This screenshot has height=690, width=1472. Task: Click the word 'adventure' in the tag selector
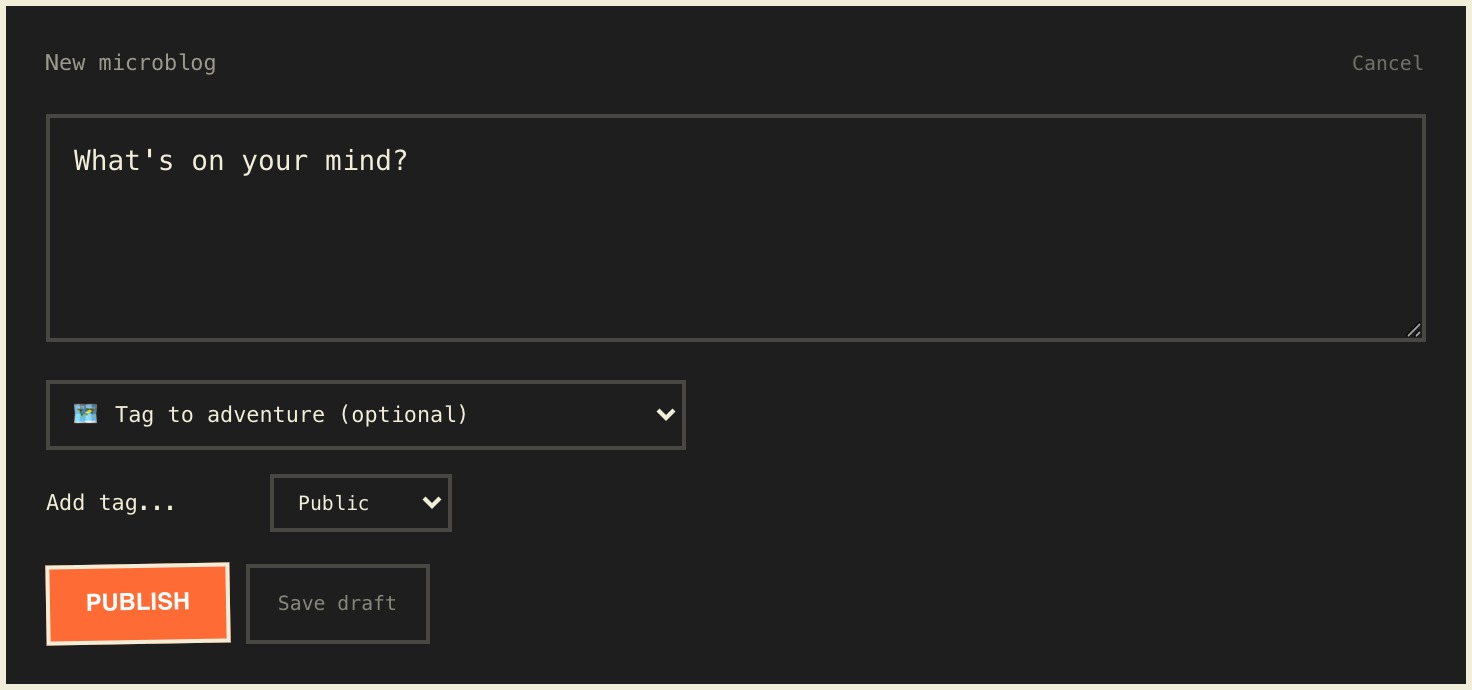pos(266,414)
